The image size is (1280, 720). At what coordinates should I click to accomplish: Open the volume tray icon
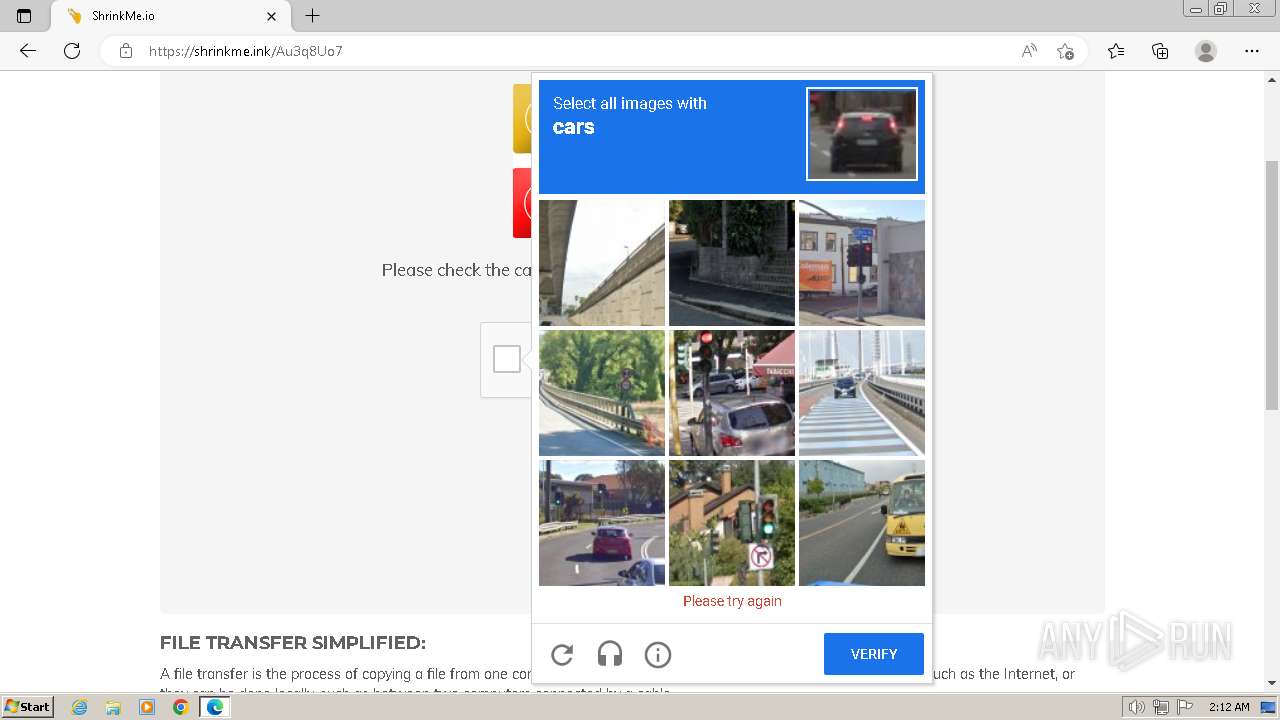[x=1136, y=707]
